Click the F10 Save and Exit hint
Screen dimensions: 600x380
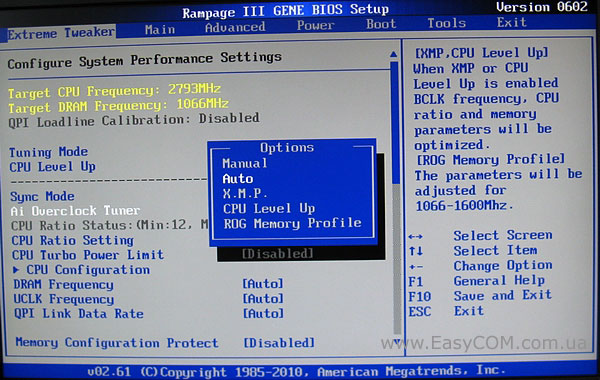click(480, 295)
